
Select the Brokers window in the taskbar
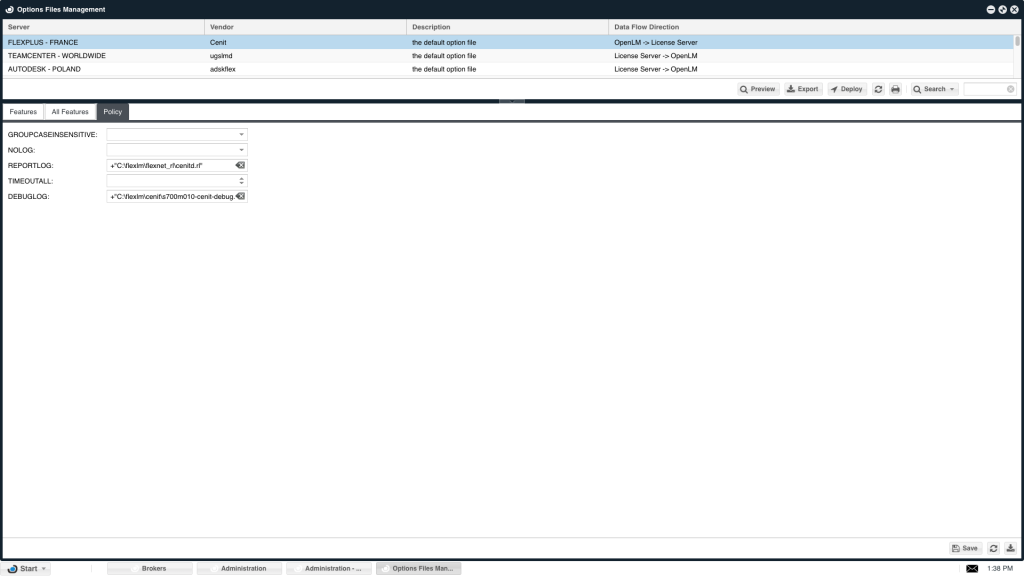[151, 567]
